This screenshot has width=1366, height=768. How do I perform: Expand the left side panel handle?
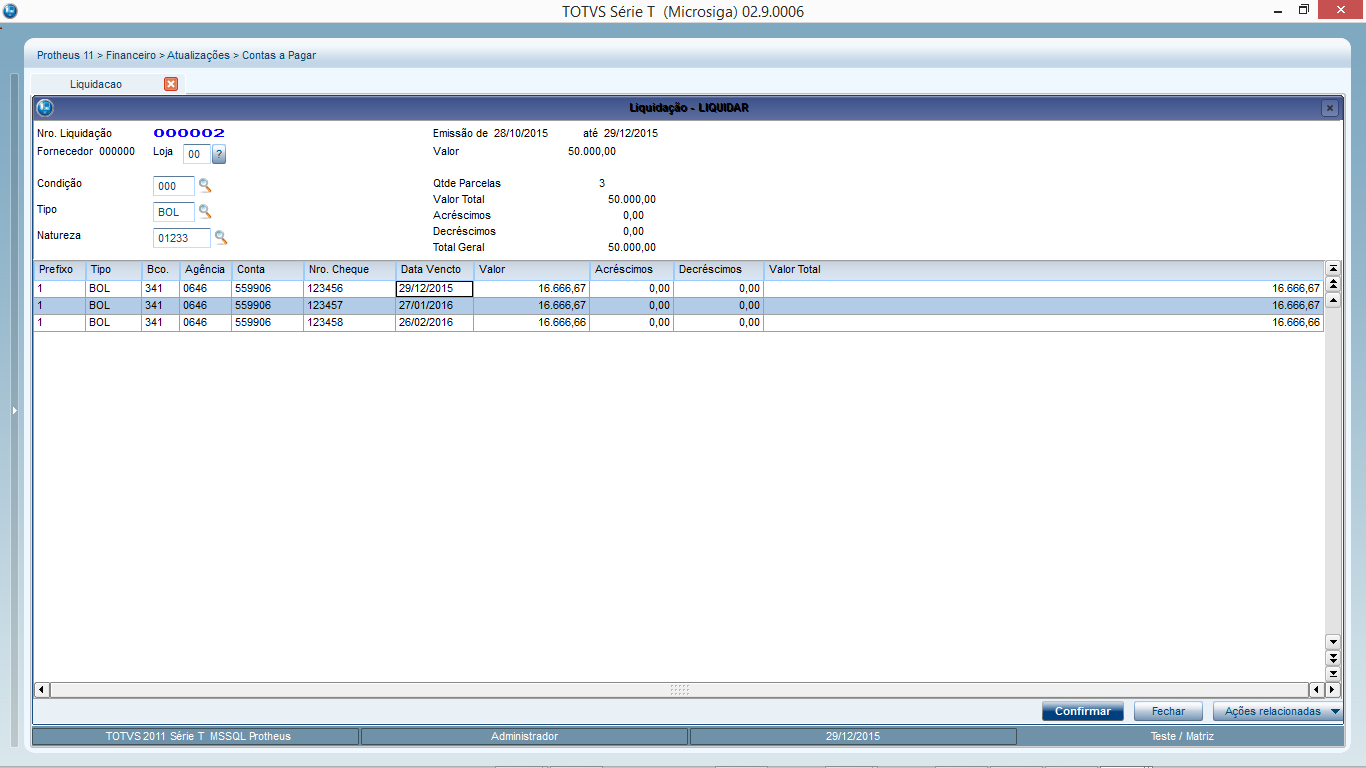[x=14, y=410]
